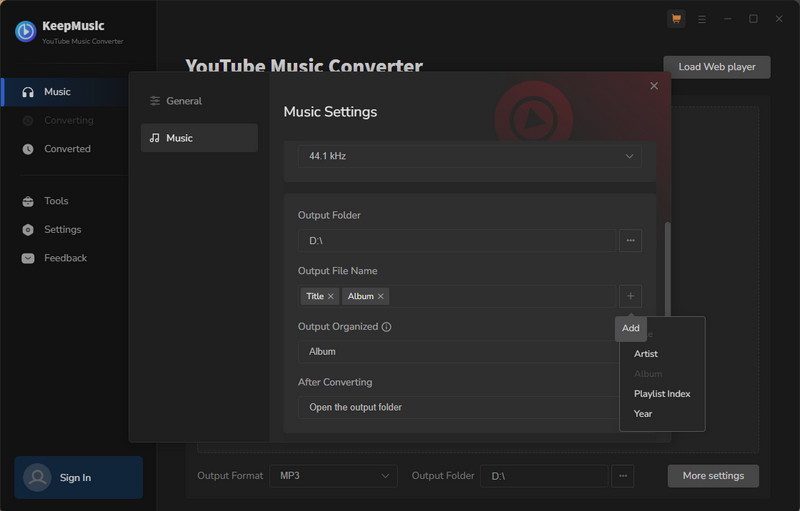Screen dimensions: 800x511
Task: Click the toolbox icon beside Tools
Action: (x=28, y=201)
